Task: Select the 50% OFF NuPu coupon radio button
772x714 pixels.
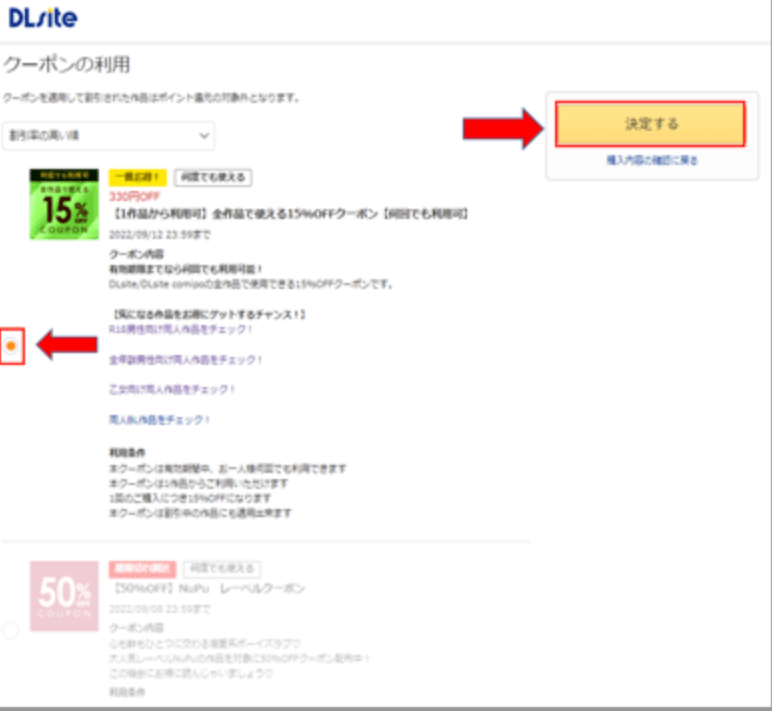Action: point(11,630)
